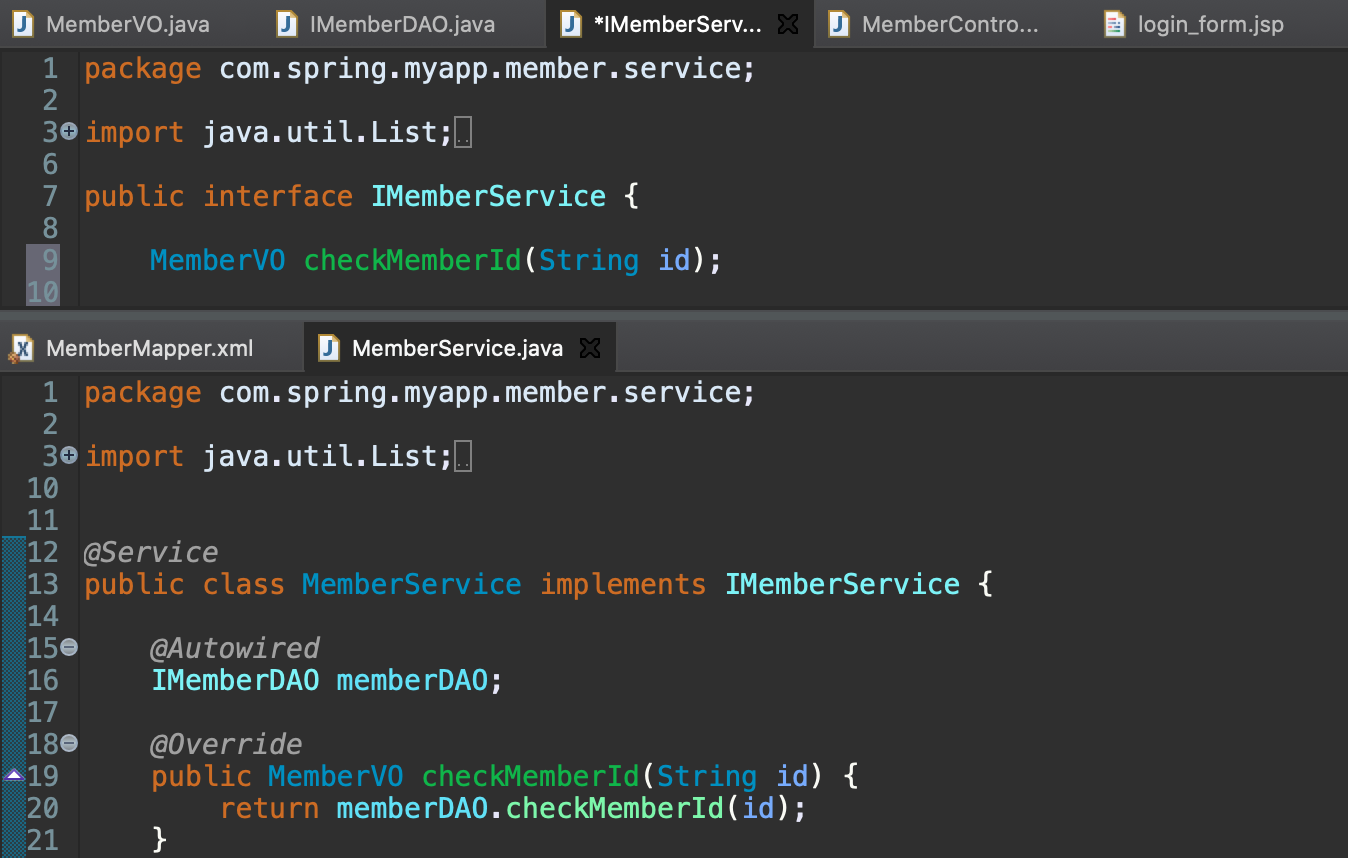
Task: Click the collapsed imports placeholder in top editor
Action: (463, 134)
